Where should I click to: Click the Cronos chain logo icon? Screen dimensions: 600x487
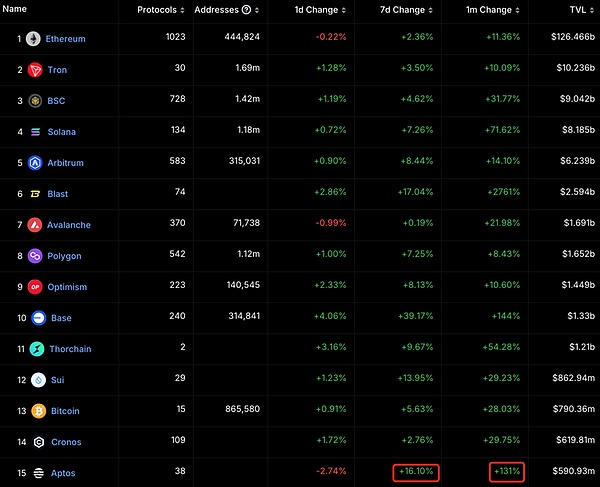tap(39, 442)
